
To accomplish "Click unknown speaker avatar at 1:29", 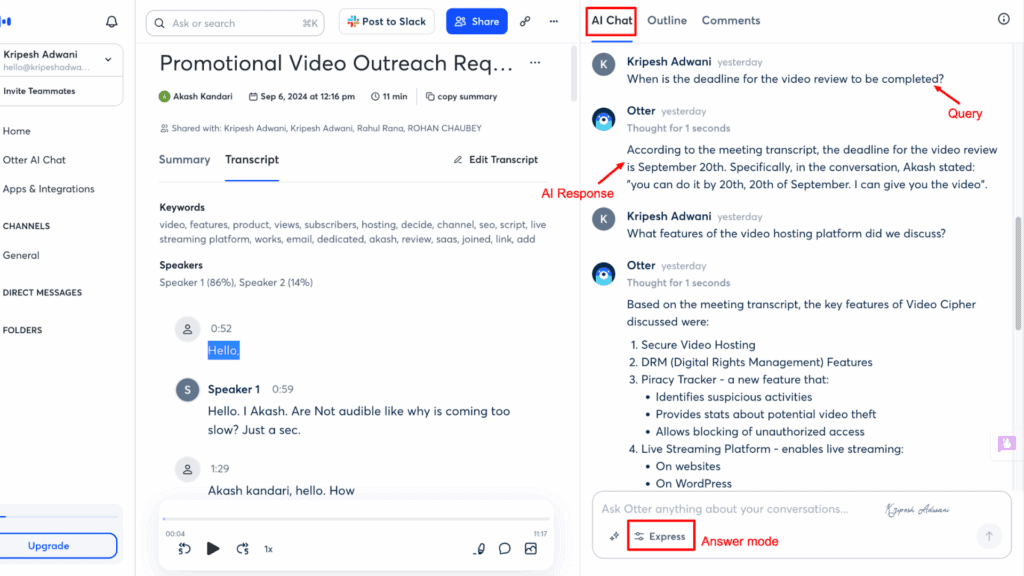I will pos(187,469).
